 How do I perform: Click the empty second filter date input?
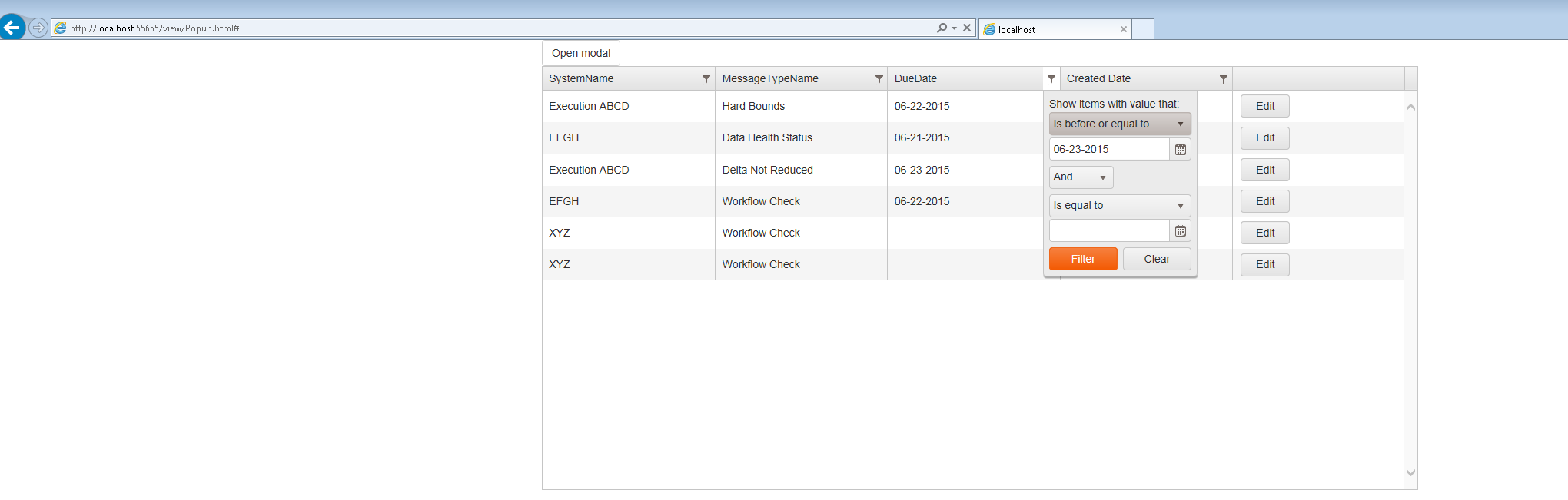pos(1109,231)
